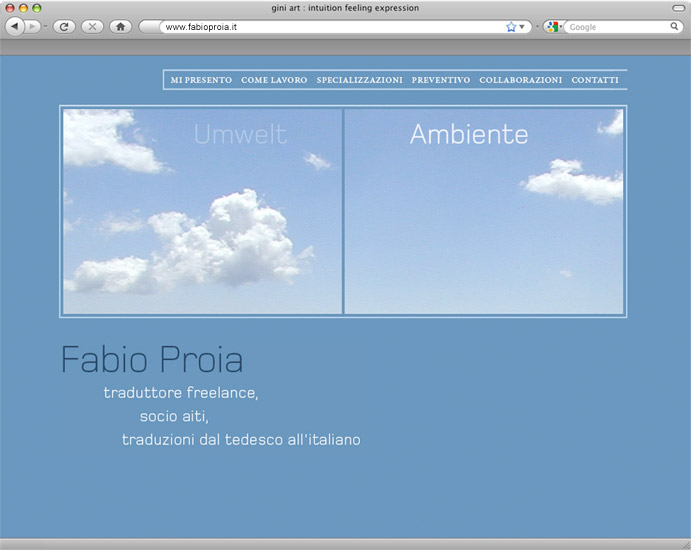Open the Mi Presento menu item

click(x=201, y=80)
